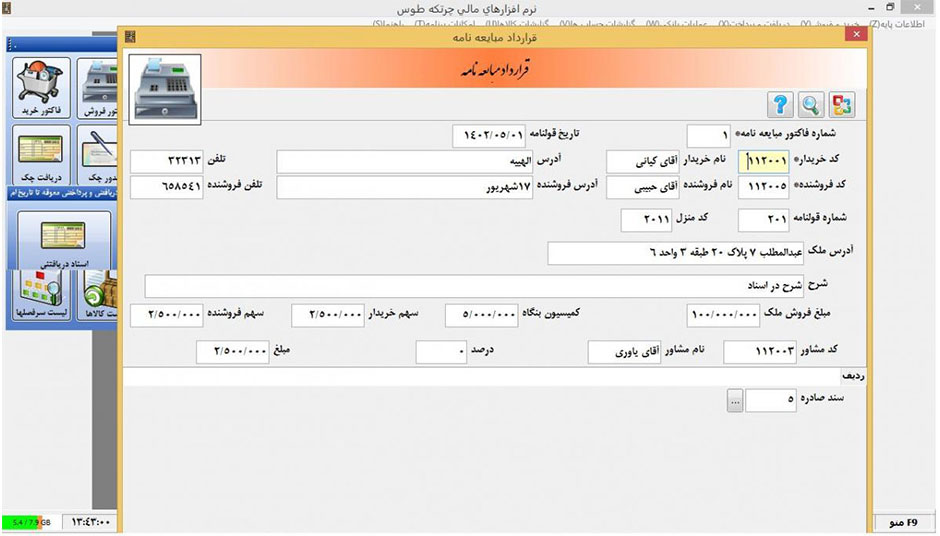Click the app icon in the dialog title bar
This screenshot has height=536, width=940.
pyautogui.click(x=130, y=37)
